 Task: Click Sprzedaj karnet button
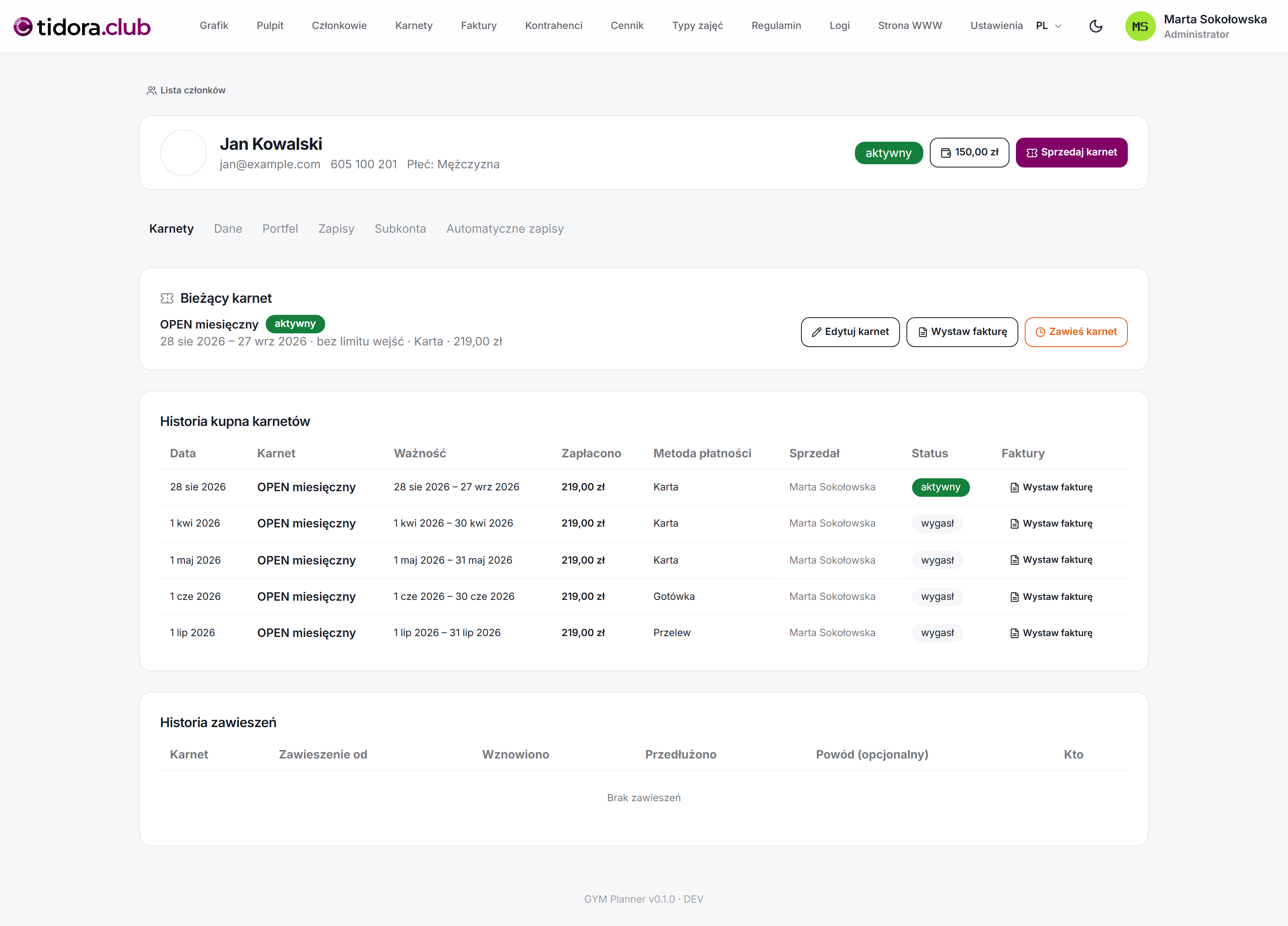coord(1071,152)
